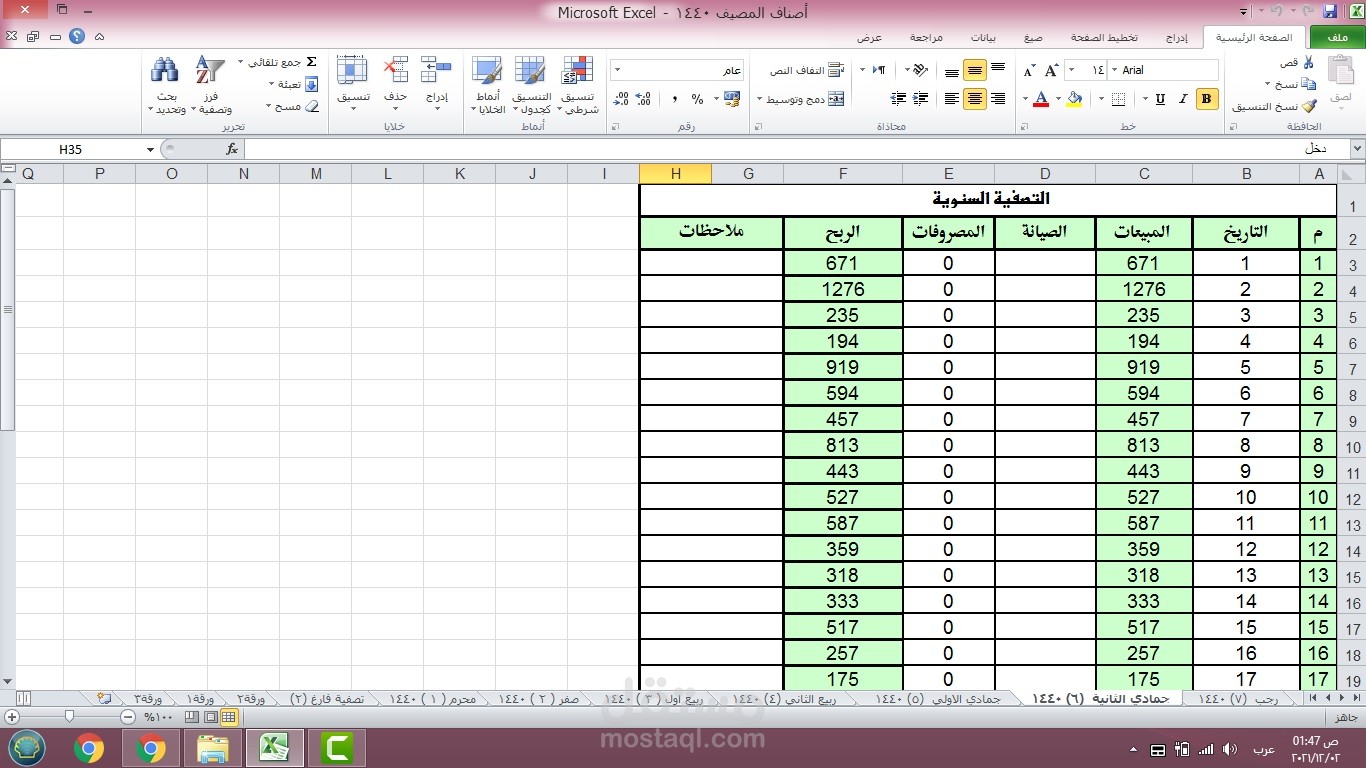Toggle Italic formatting button
Image resolution: width=1366 pixels, height=768 pixels.
click(1184, 98)
